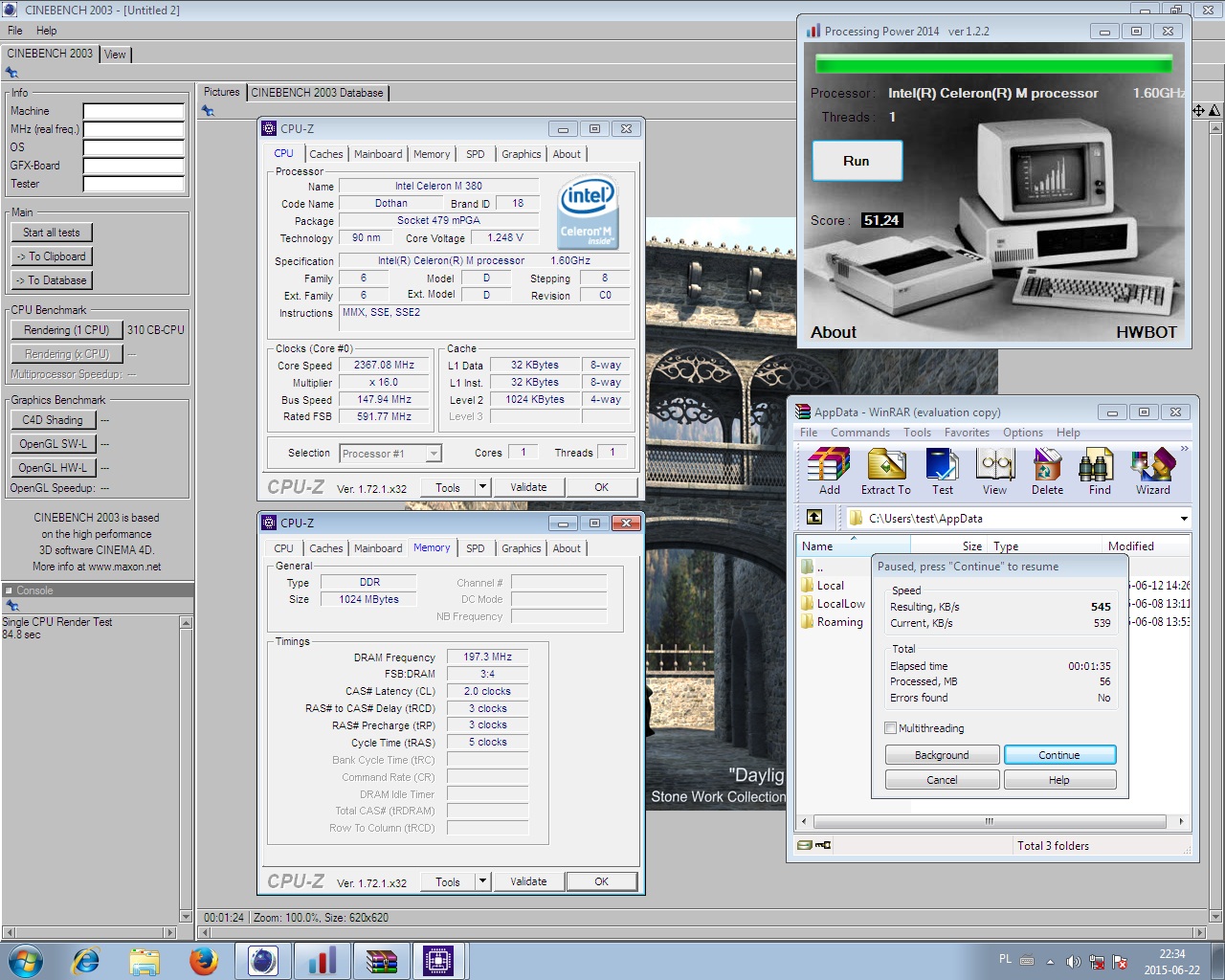Switch to SPD tab in lower CPU-Z
The width and height of the screenshot is (1225, 980).
[476, 548]
